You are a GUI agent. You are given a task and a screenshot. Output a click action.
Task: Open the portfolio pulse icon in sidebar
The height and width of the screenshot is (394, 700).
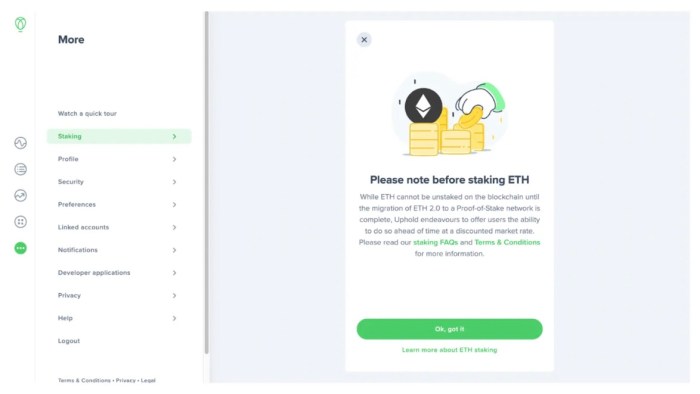pyautogui.click(x=21, y=143)
